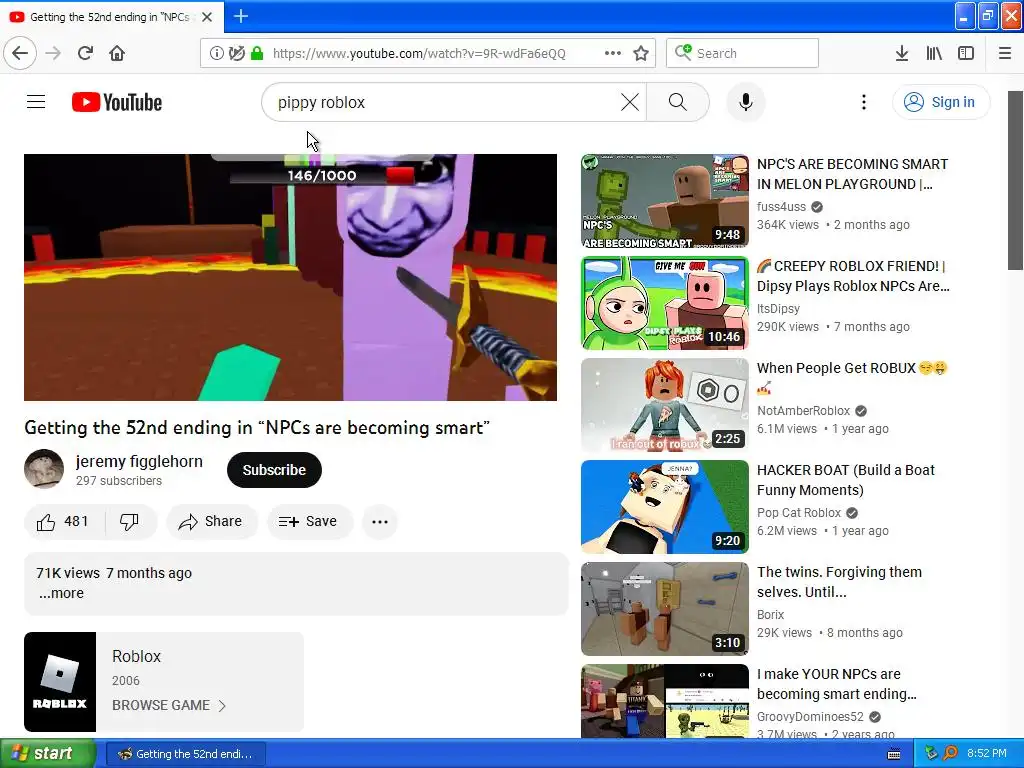Open BROWSE GAME link for Roblox
Viewport: 1024px width, 768px height.
pos(169,705)
